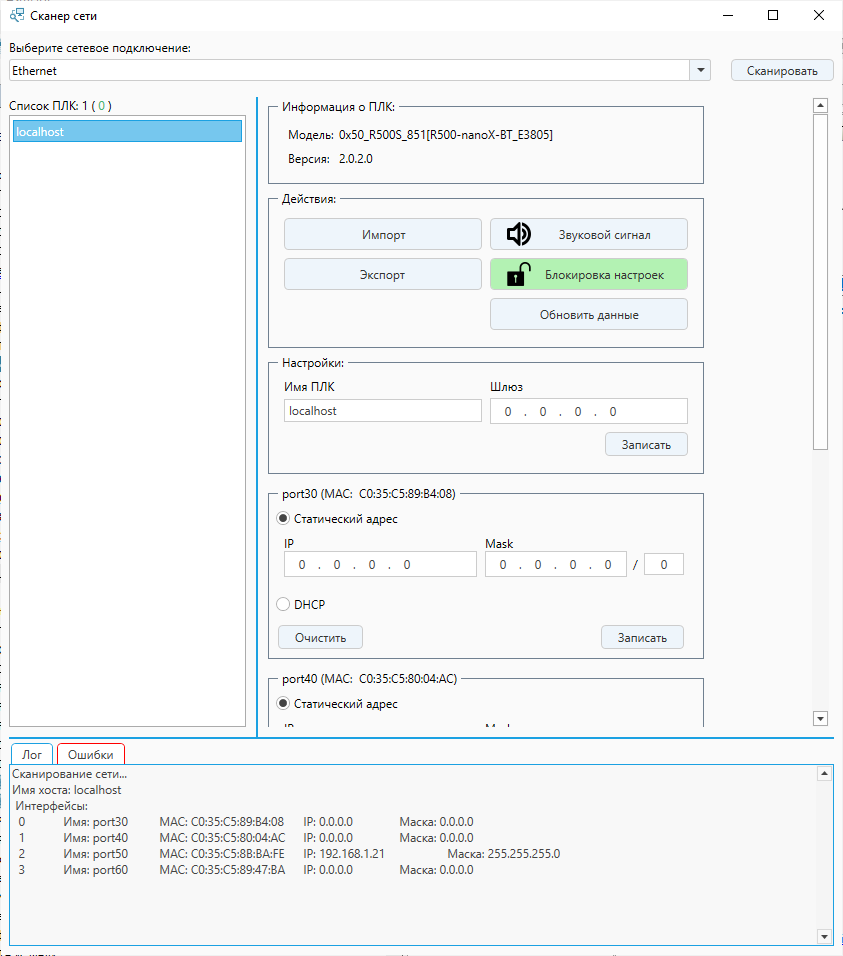Open the network connection dropdown arrow
This screenshot has height=956, width=843.
[700, 70]
